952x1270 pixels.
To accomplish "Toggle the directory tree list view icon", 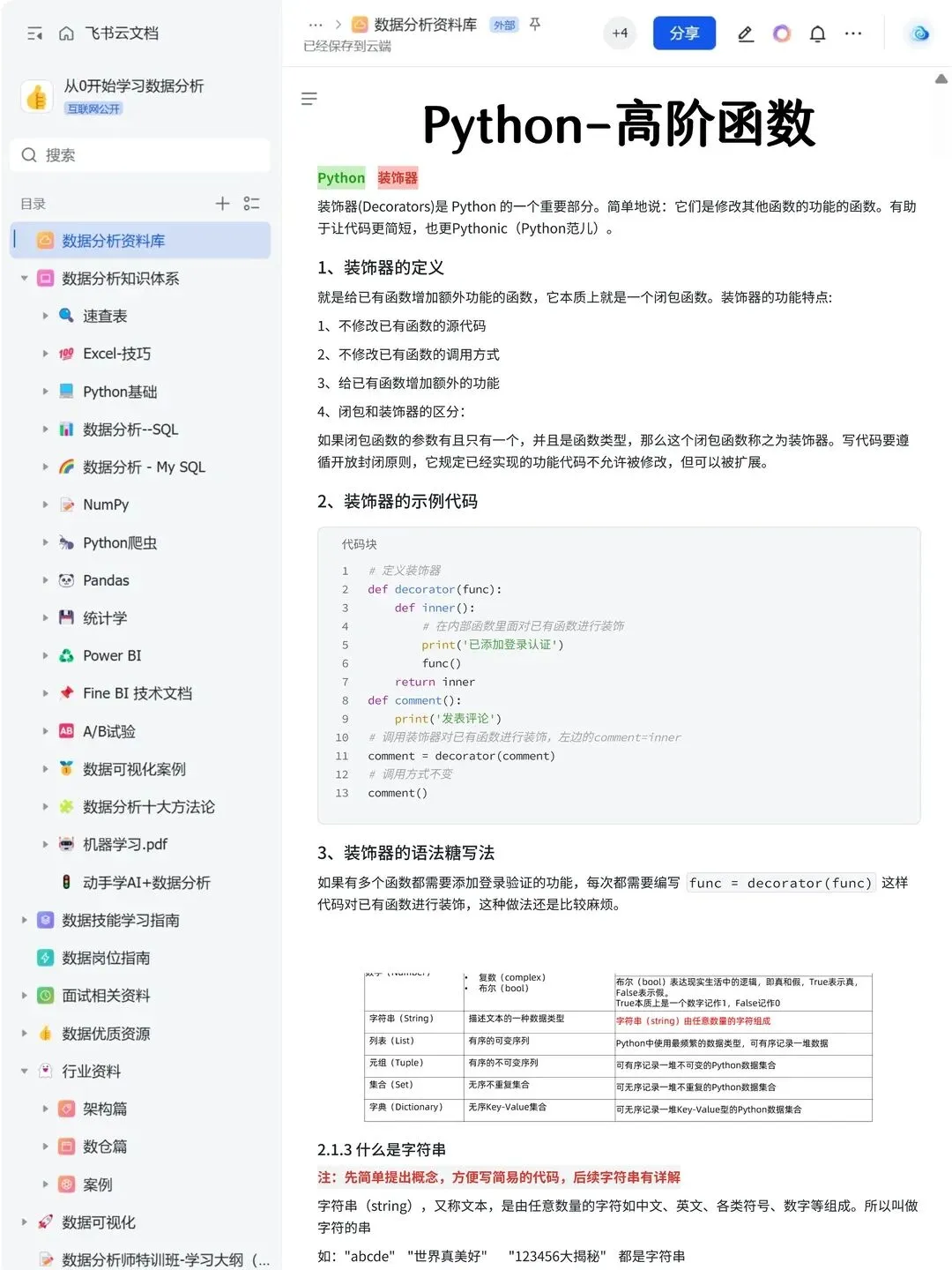I will (x=251, y=204).
